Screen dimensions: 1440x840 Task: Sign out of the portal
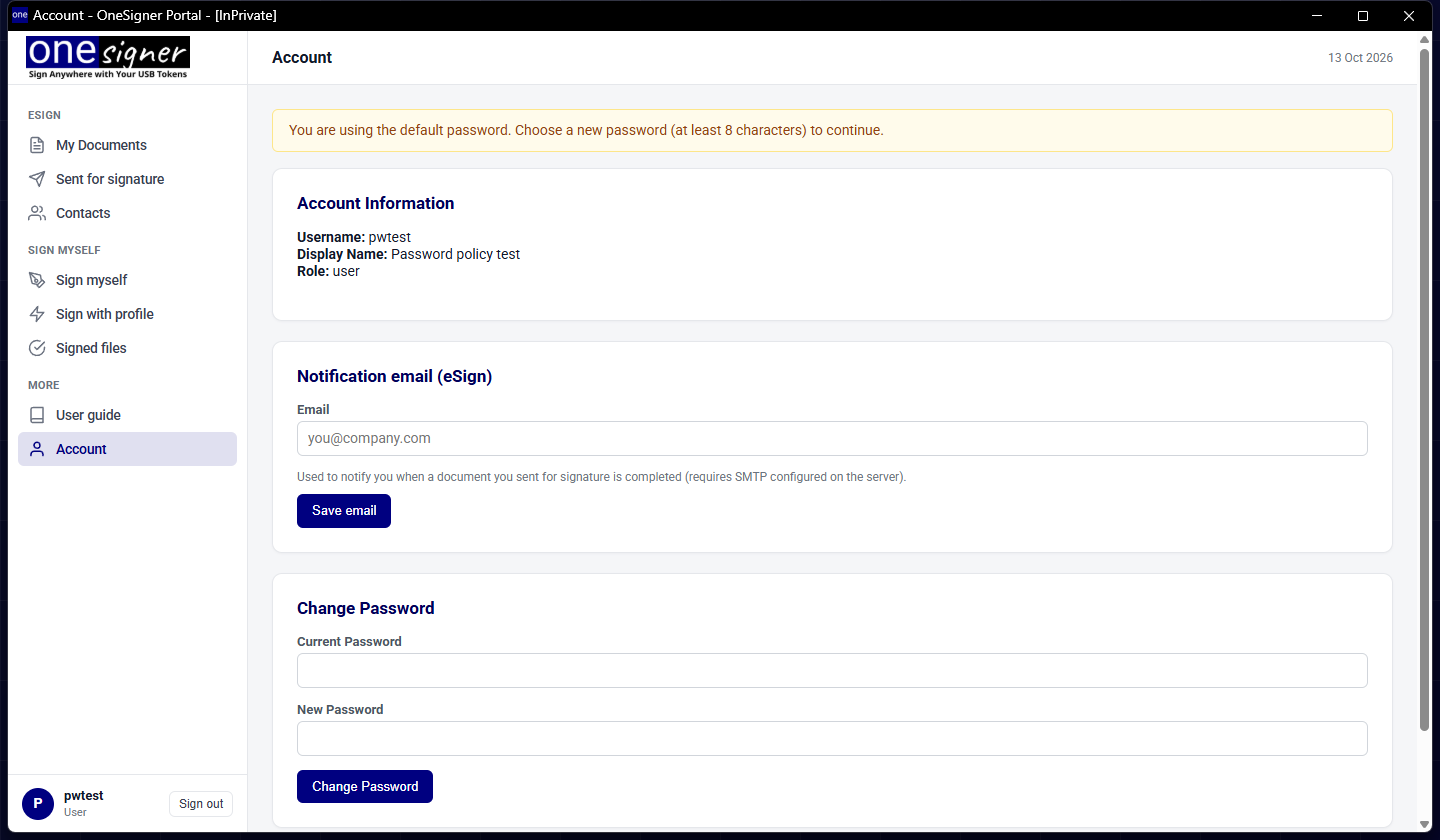[201, 804]
